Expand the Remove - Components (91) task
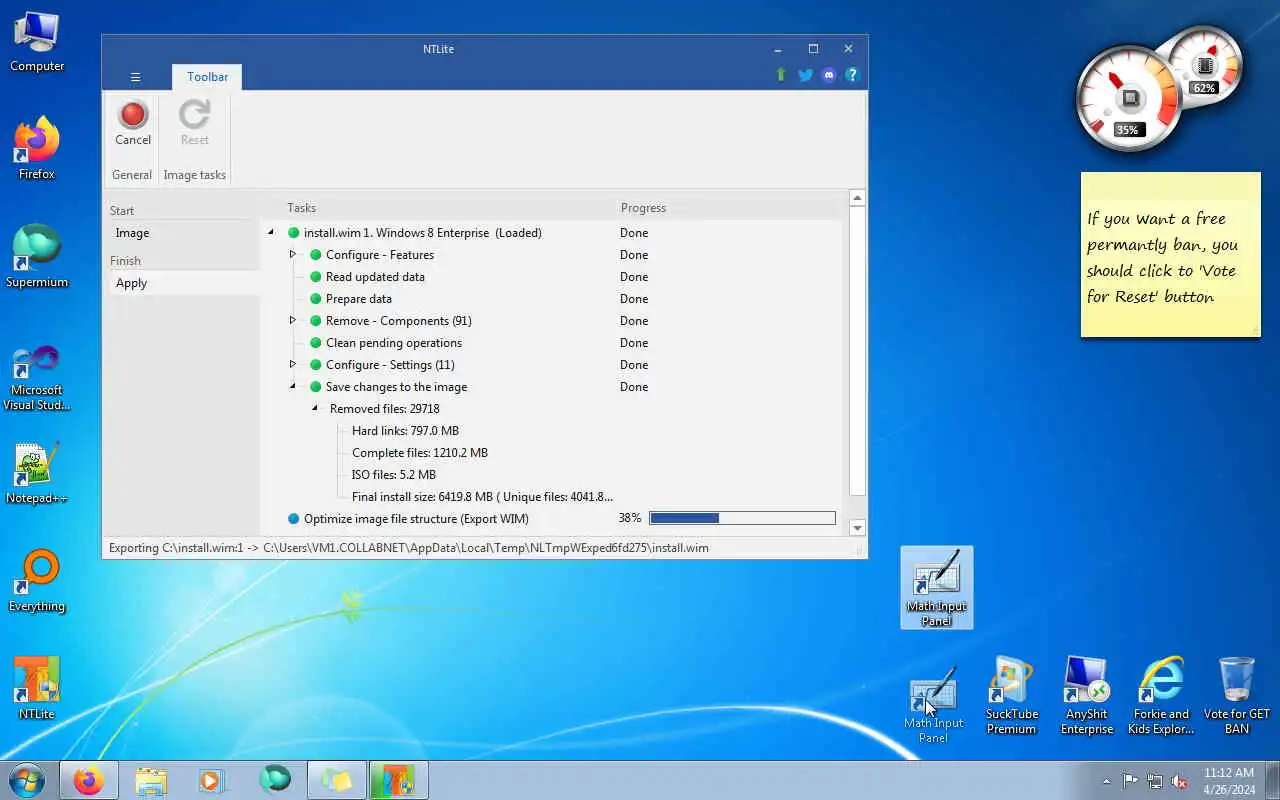Screen dimensions: 1280x800 (x=293, y=321)
